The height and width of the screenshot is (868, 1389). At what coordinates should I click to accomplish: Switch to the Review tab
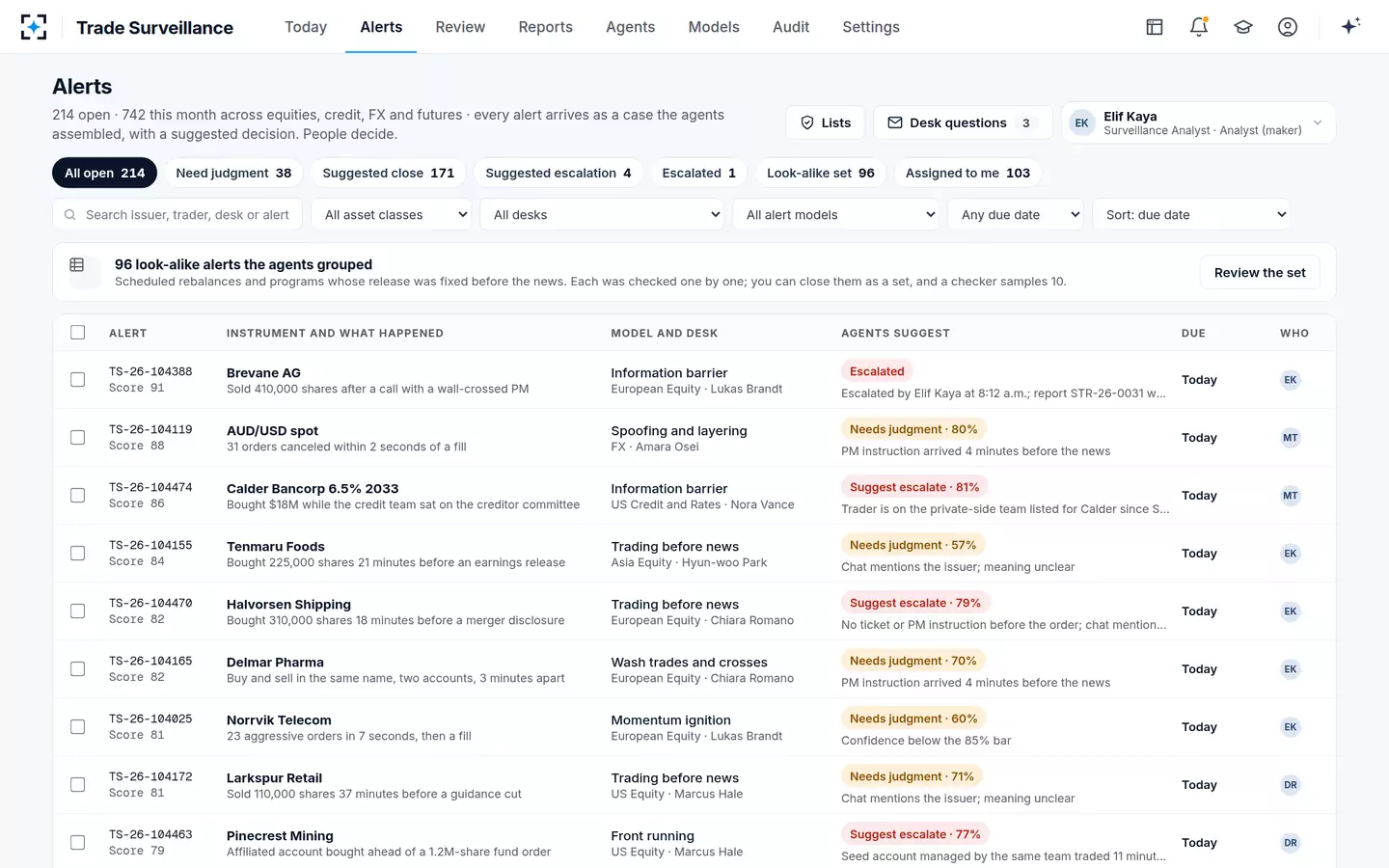click(460, 27)
